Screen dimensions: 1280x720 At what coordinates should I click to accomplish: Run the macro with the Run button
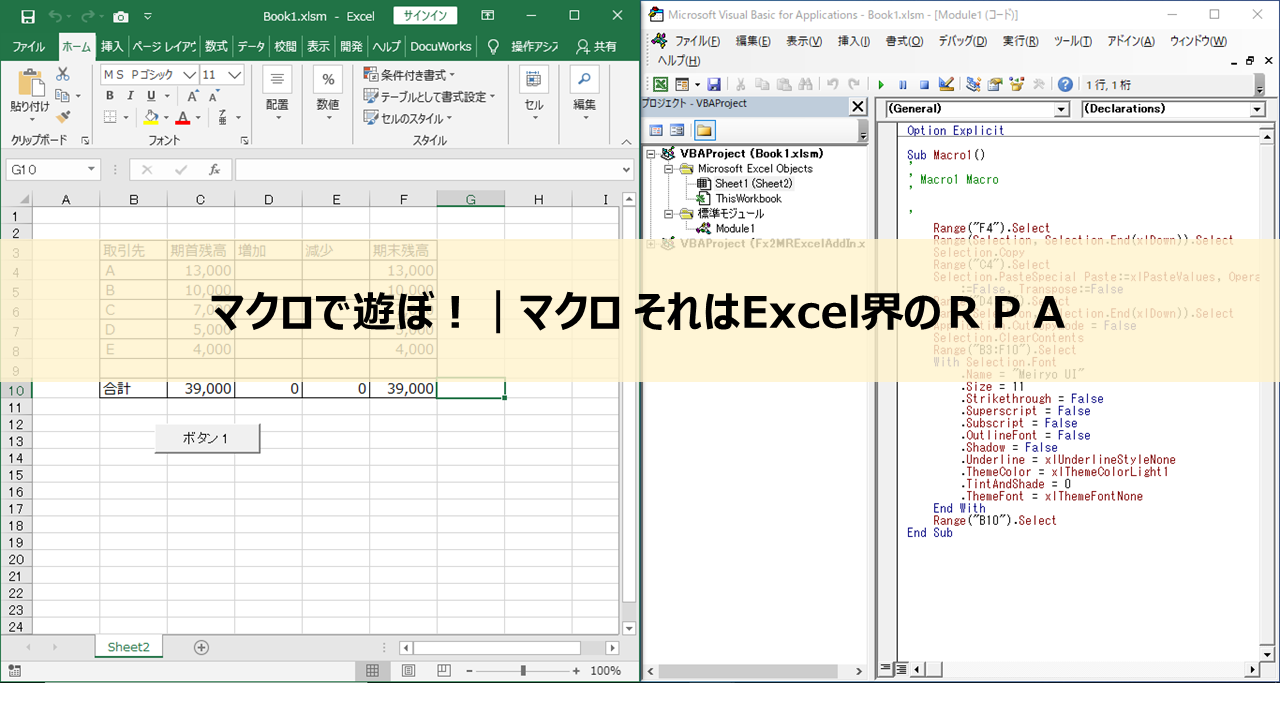pyautogui.click(x=882, y=84)
